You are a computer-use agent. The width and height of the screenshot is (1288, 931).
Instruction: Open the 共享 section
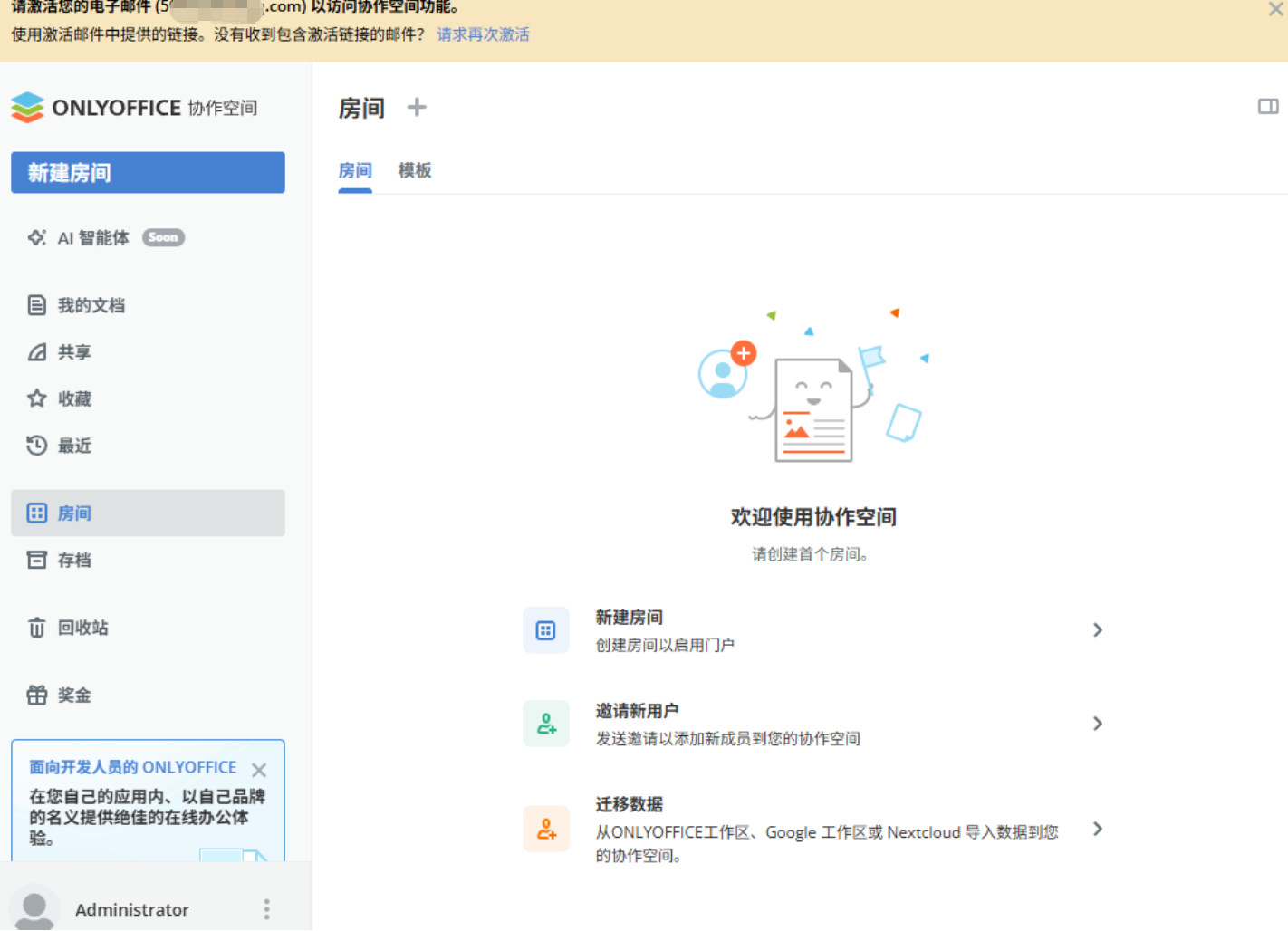tap(74, 352)
